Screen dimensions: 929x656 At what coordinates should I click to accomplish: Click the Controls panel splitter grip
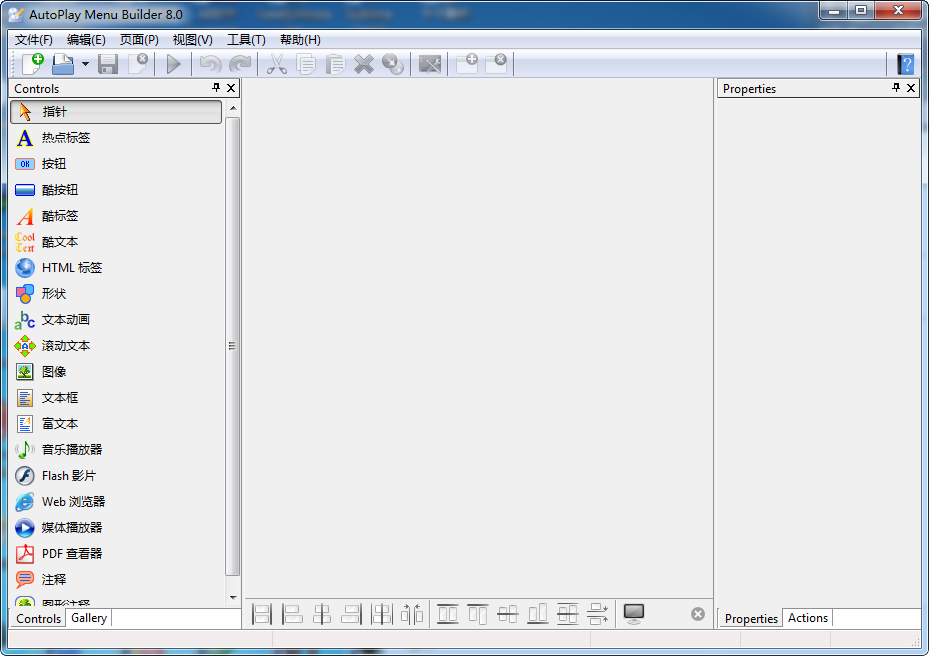(x=232, y=345)
